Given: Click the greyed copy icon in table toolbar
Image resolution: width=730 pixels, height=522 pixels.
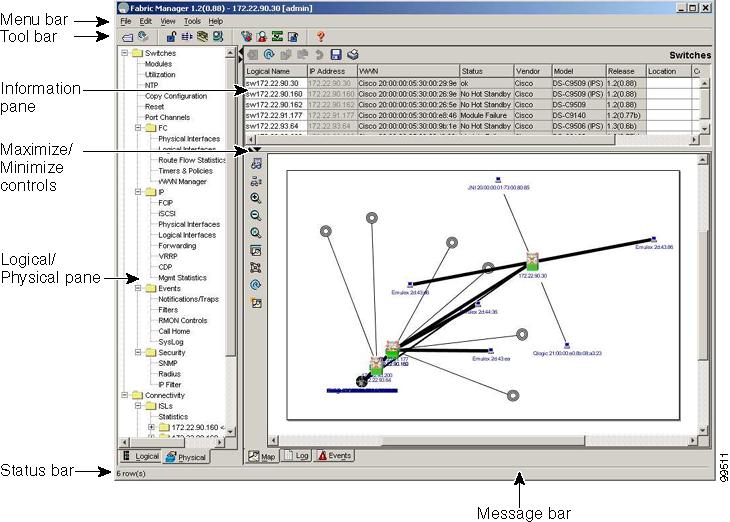Looking at the screenshot, I should click(286, 54).
